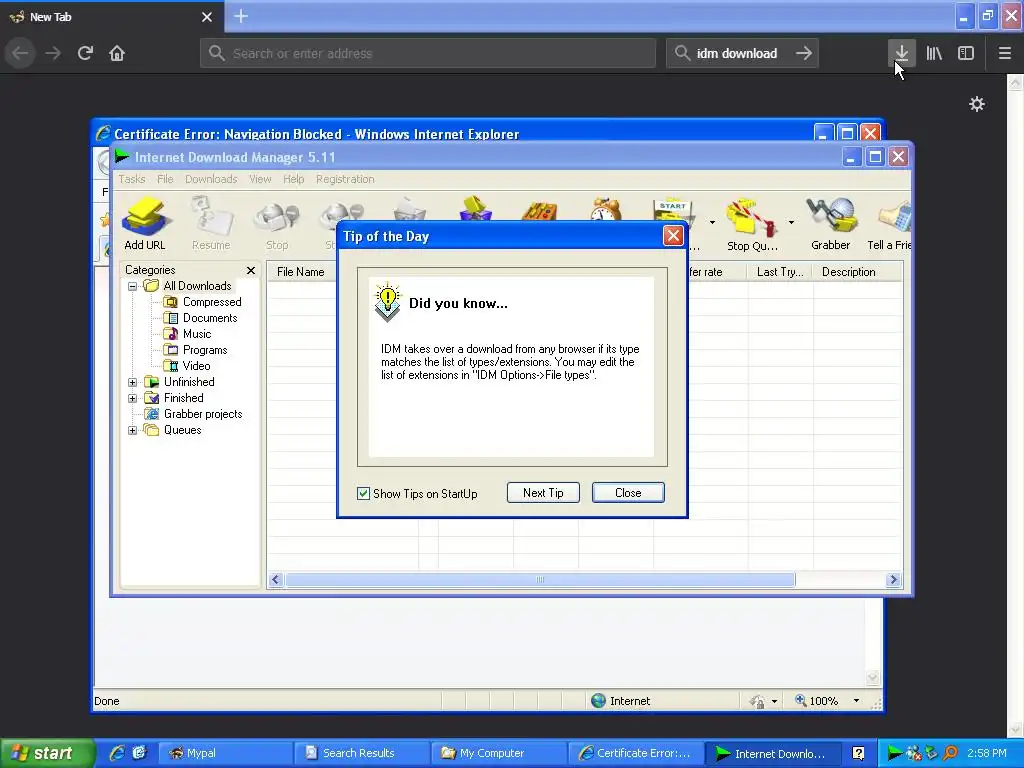The image size is (1024, 768).
Task: Expand the Queues tree node
Action: tap(133, 430)
